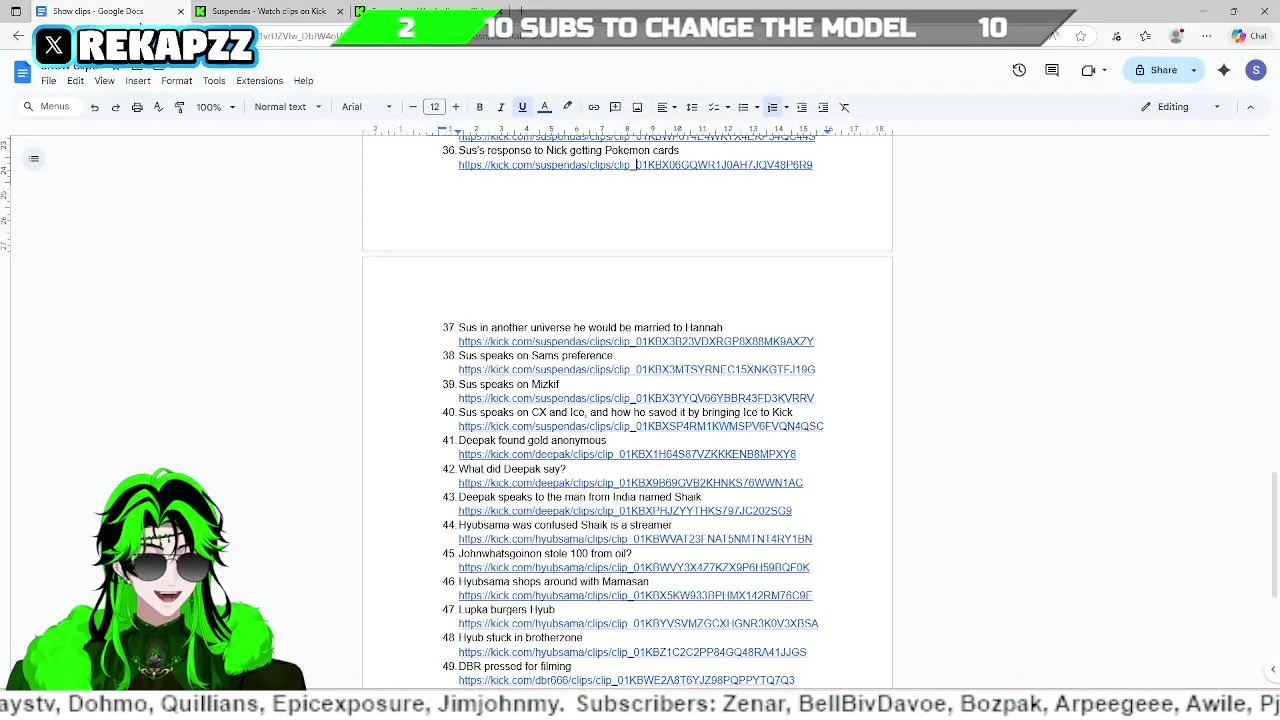Open the Extensions menu
Viewport: 1280px width, 720px height.
point(259,81)
